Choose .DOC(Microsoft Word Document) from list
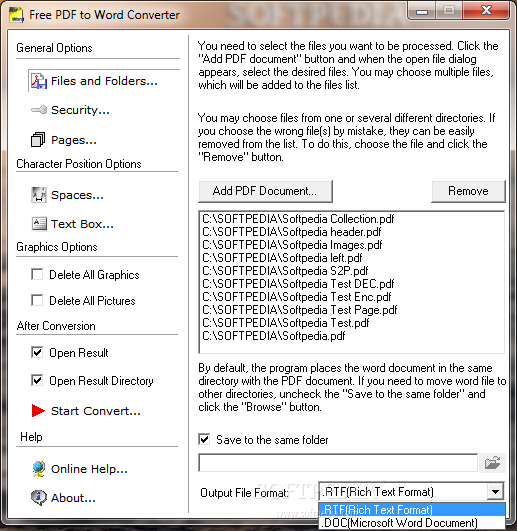517x531 pixels. [412, 523]
